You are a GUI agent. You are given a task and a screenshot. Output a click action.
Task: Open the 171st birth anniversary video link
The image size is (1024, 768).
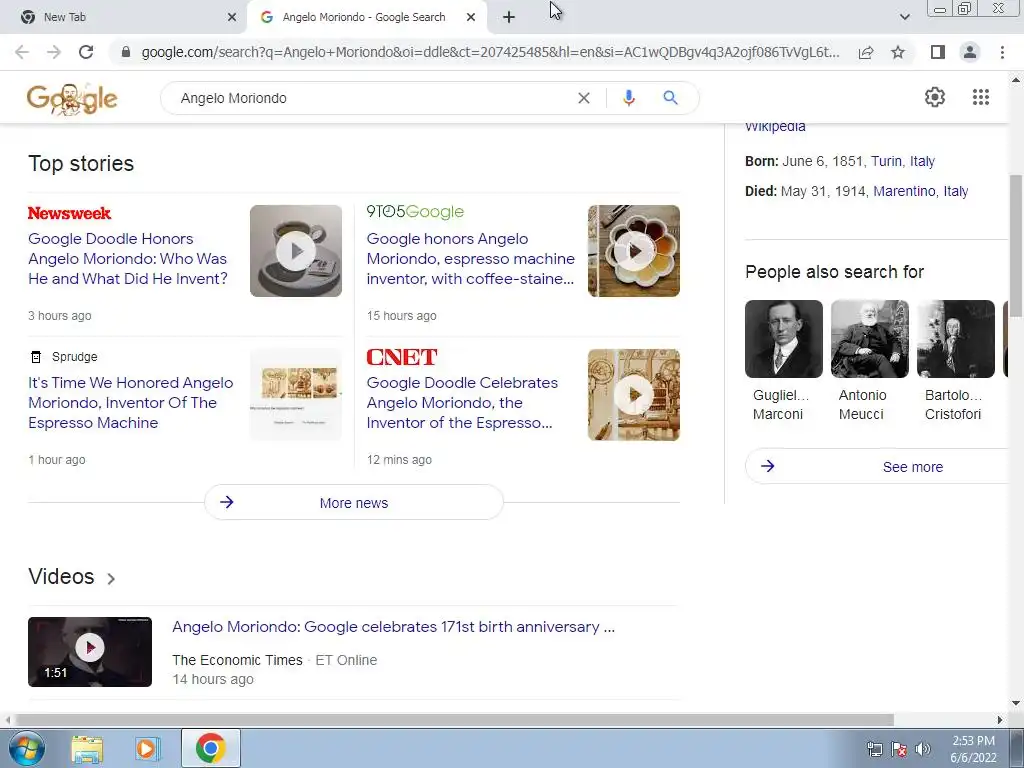coord(393,627)
